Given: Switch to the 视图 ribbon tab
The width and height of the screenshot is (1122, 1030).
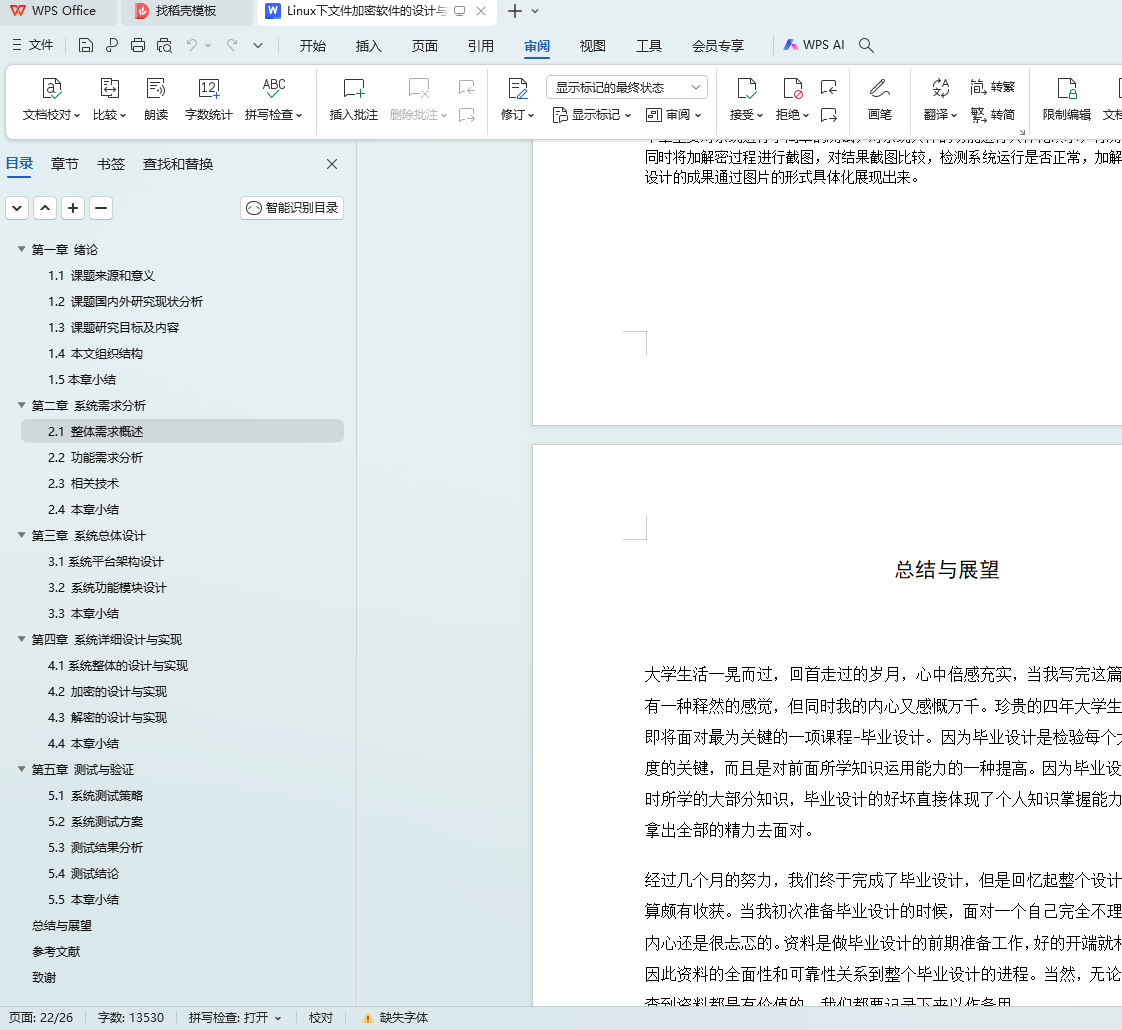Looking at the screenshot, I should (592, 46).
